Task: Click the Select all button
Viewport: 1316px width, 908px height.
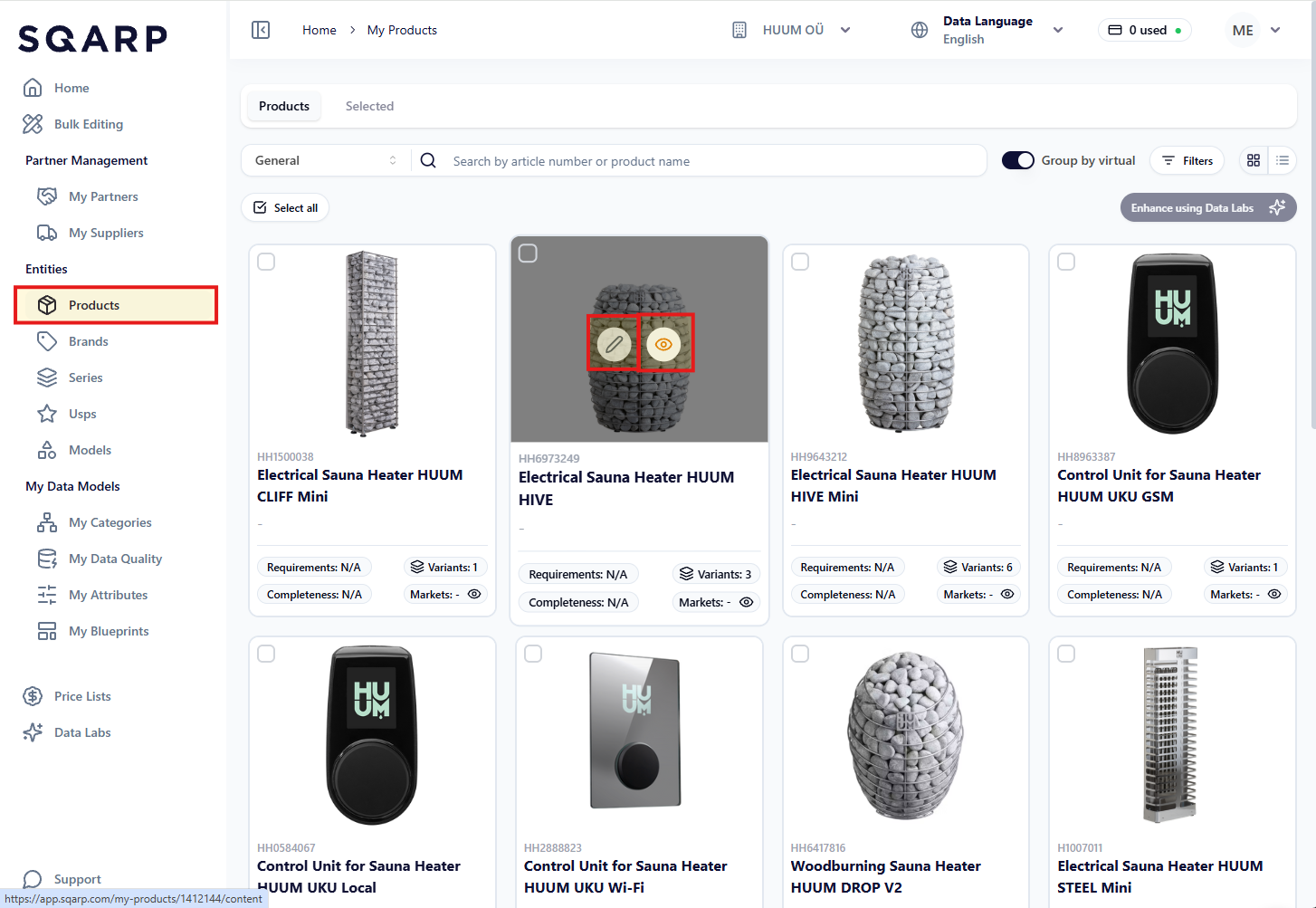Action: click(285, 207)
